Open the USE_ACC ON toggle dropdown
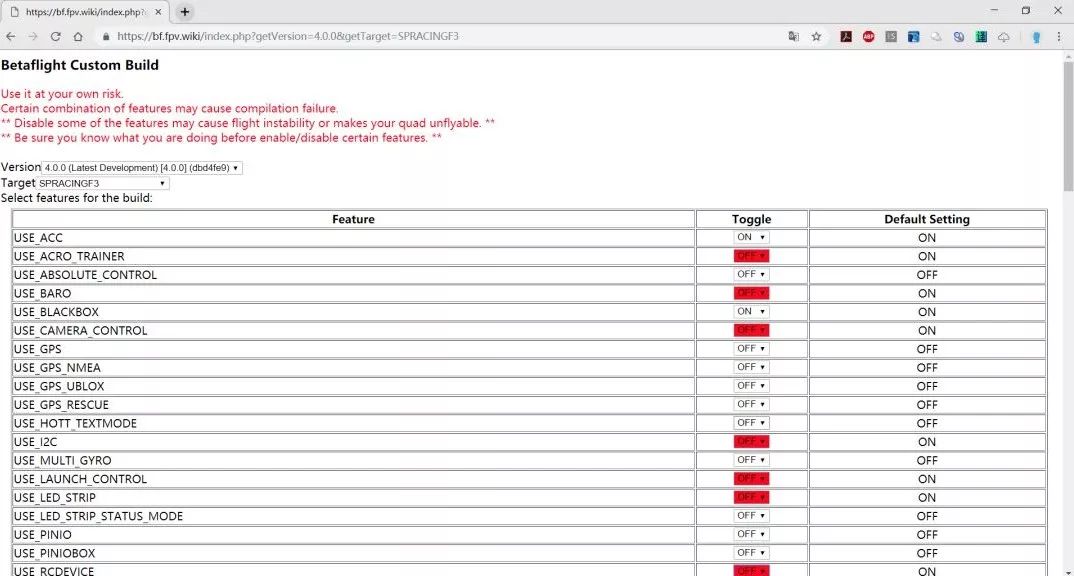The image size is (1074, 576). pyautogui.click(x=751, y=238)
